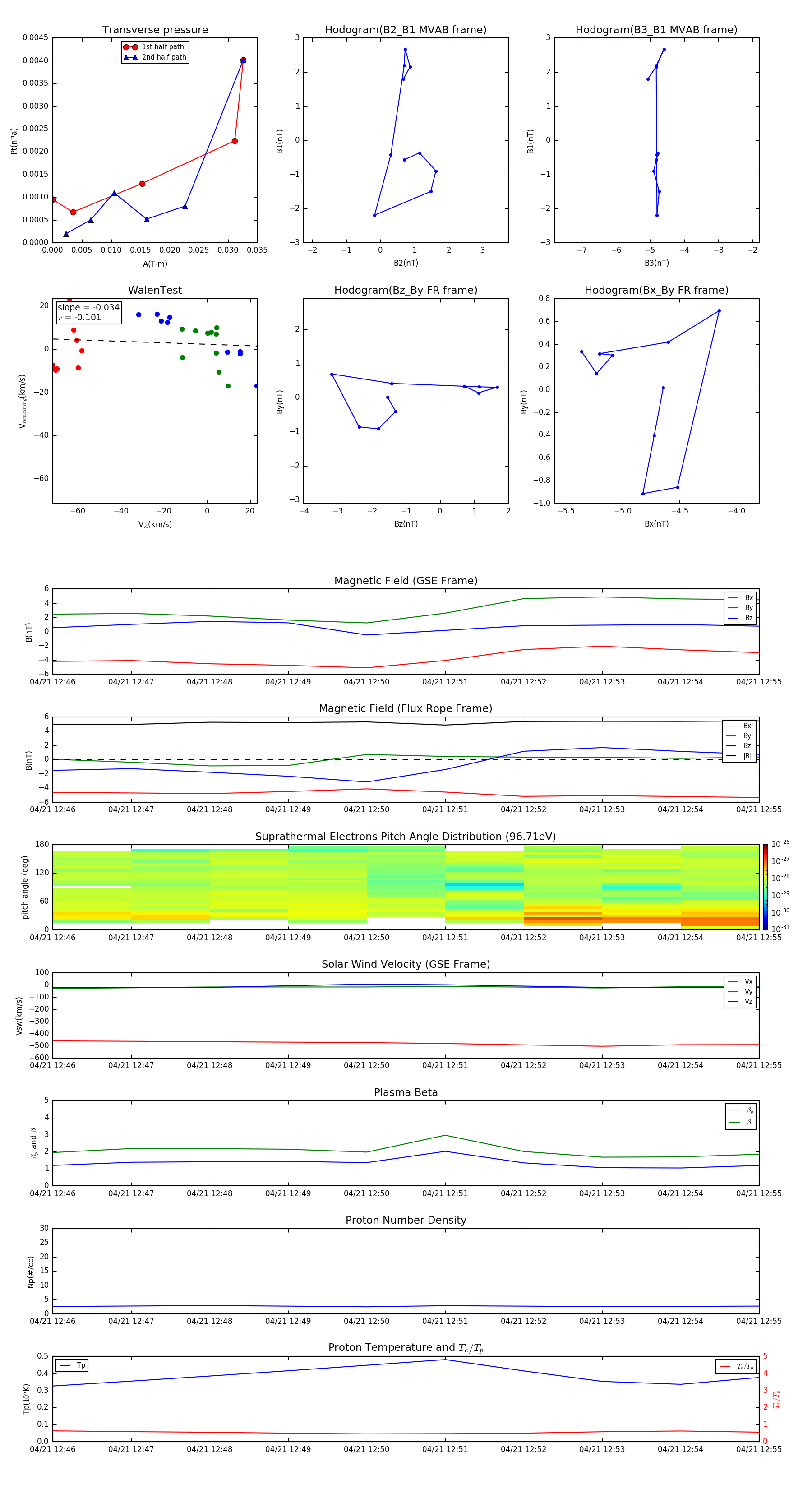812x1489 pixels.
Task: Click the '10^-31' colorbar tick label
Action: (x=780, y=929)
